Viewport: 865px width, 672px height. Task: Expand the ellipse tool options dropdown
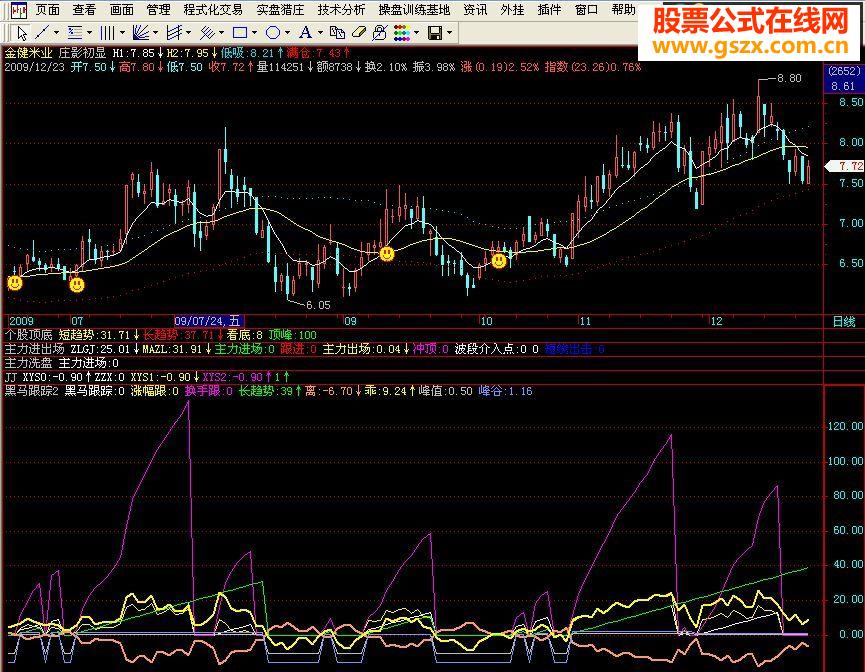click(287, 34)
